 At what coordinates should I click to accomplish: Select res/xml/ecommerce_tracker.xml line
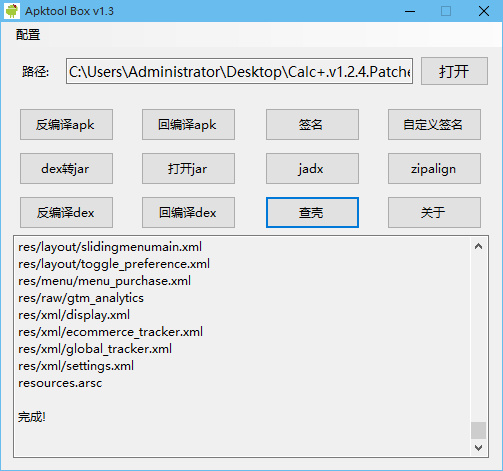[x=110, y=332]
